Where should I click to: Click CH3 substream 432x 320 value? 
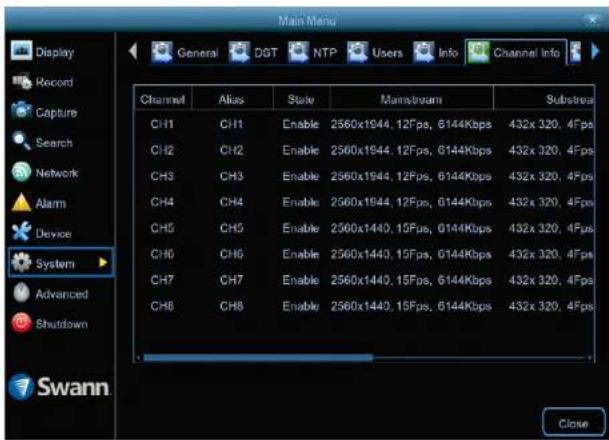[551, 176]
